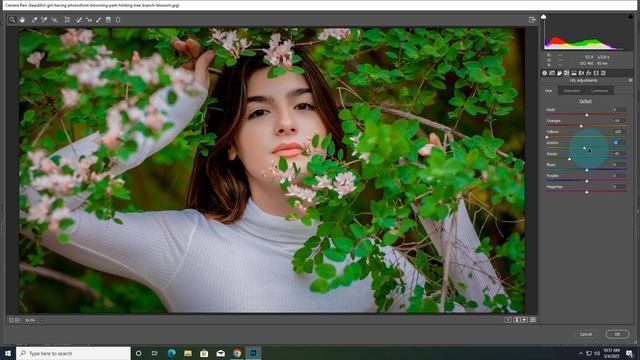Open the Lens Corrections panel icon
640x360 pixels.
tap(581, 73)
